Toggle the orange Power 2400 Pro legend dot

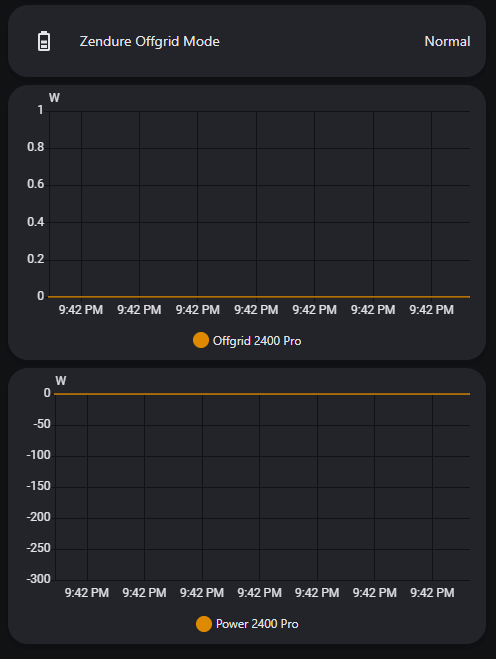(x=204, y=624)
